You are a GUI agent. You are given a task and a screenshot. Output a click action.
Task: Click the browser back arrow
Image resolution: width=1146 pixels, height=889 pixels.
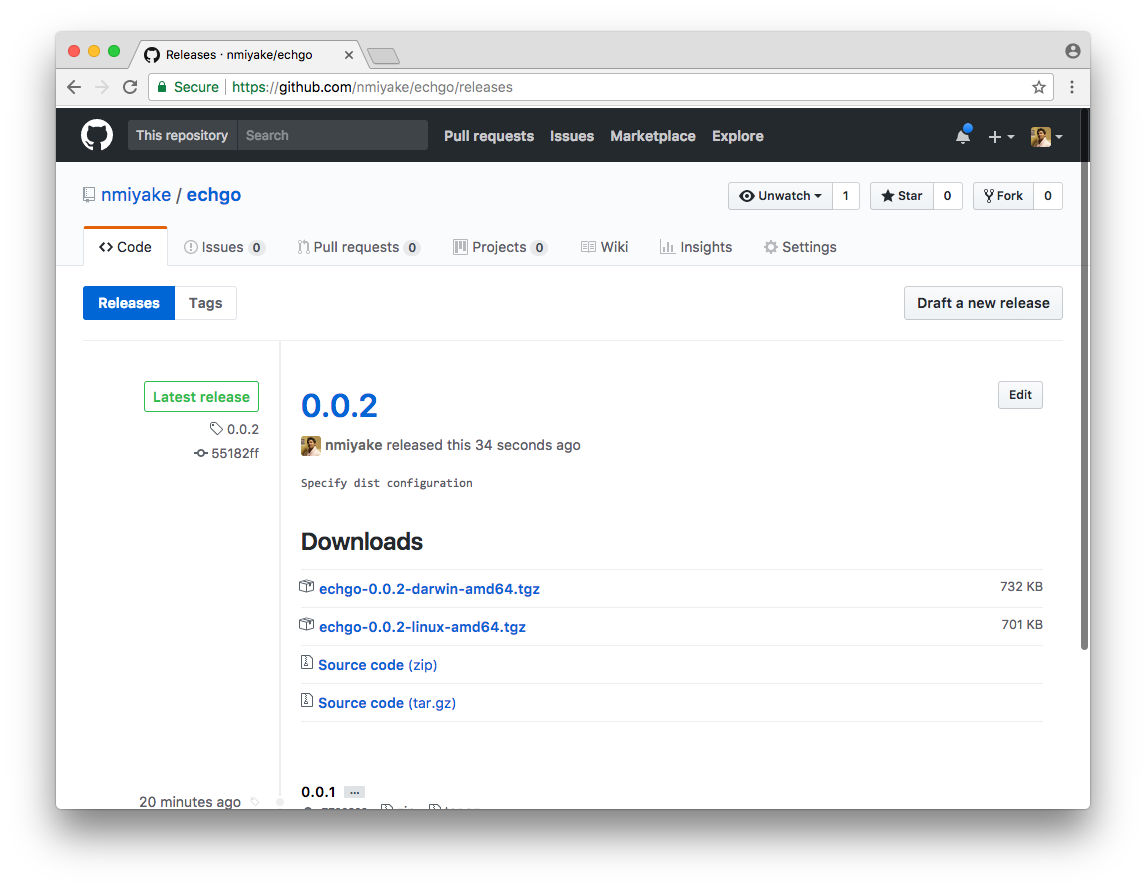(x=74, y=87)
